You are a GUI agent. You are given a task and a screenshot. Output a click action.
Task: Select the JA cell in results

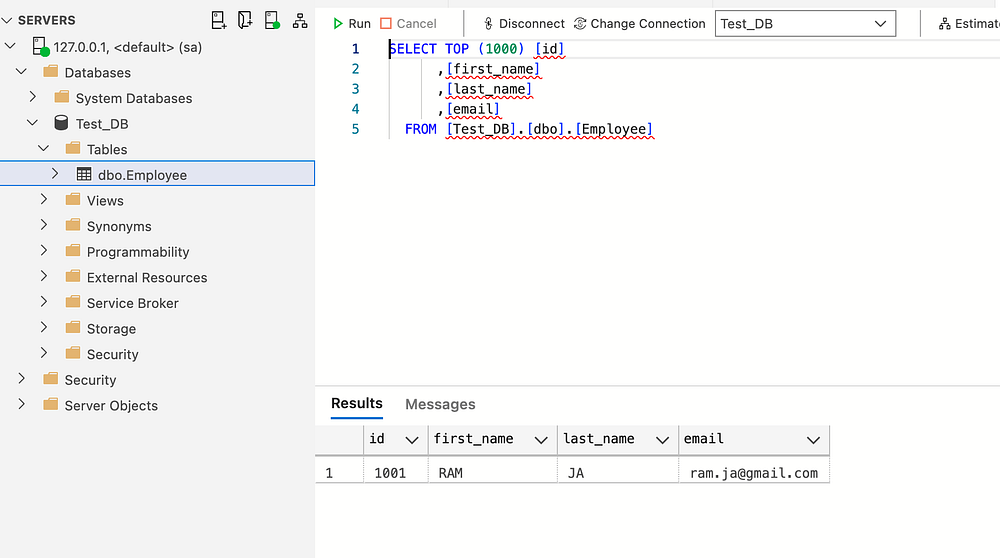618,473
